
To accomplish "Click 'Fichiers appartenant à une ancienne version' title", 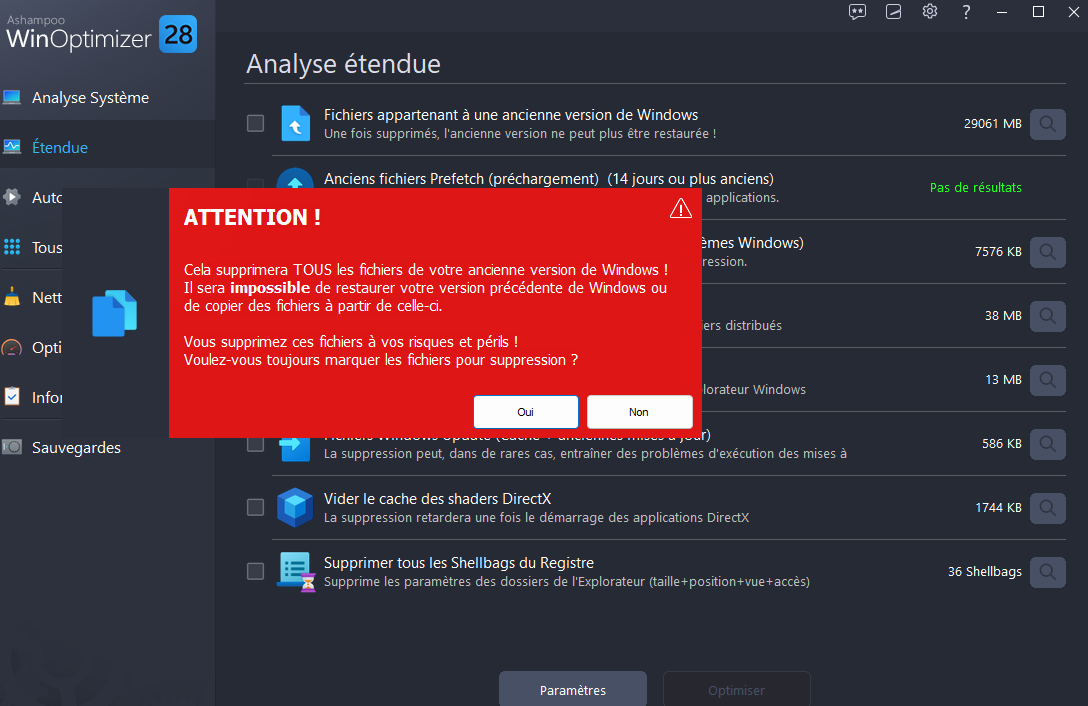I will [x=511, y=115].
